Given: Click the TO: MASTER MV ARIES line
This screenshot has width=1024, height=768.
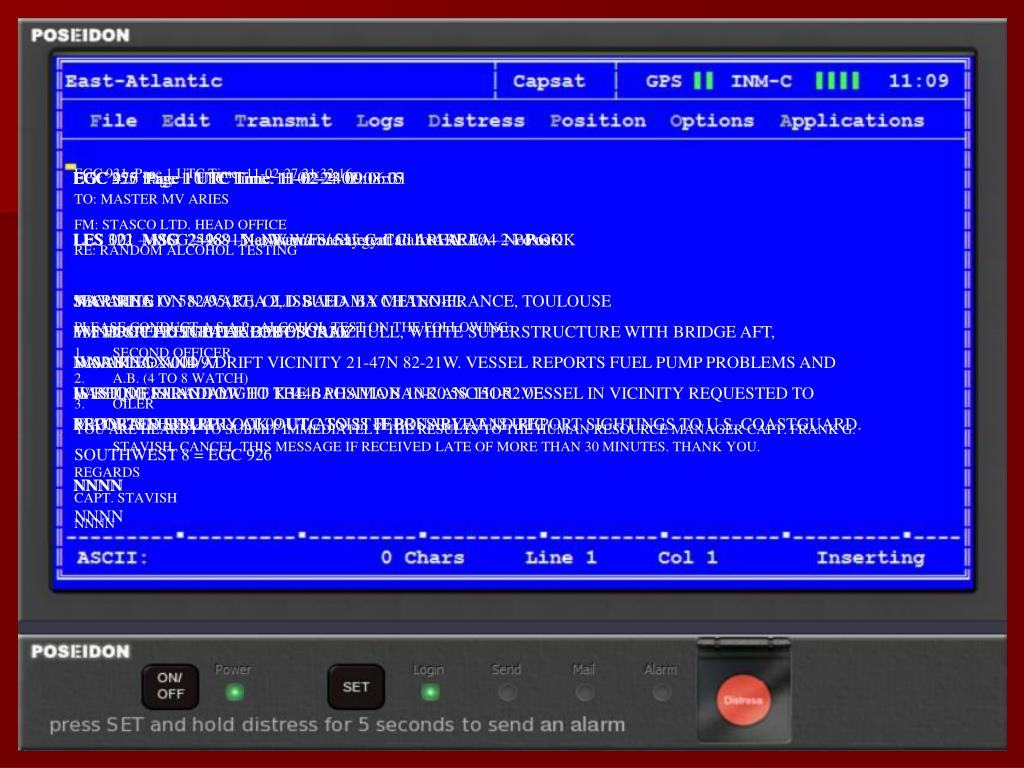Looking at the screenshot, I should (152, 199).
